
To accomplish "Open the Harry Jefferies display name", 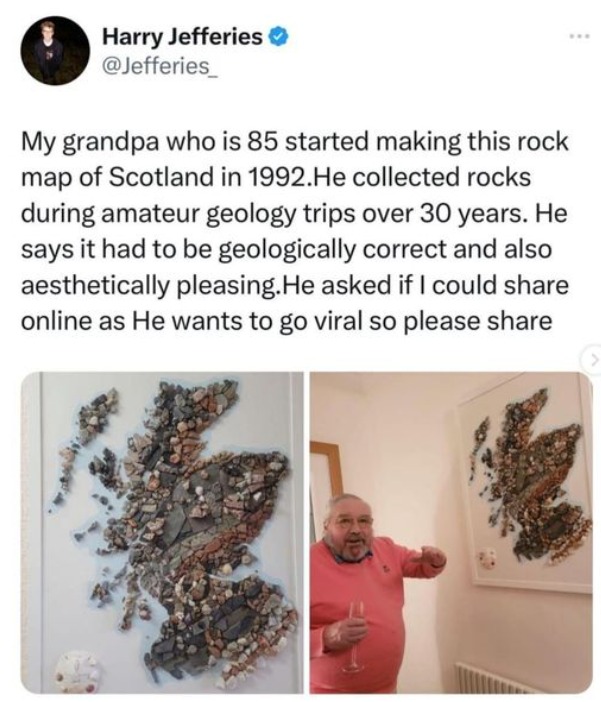I will click(183, 37).
